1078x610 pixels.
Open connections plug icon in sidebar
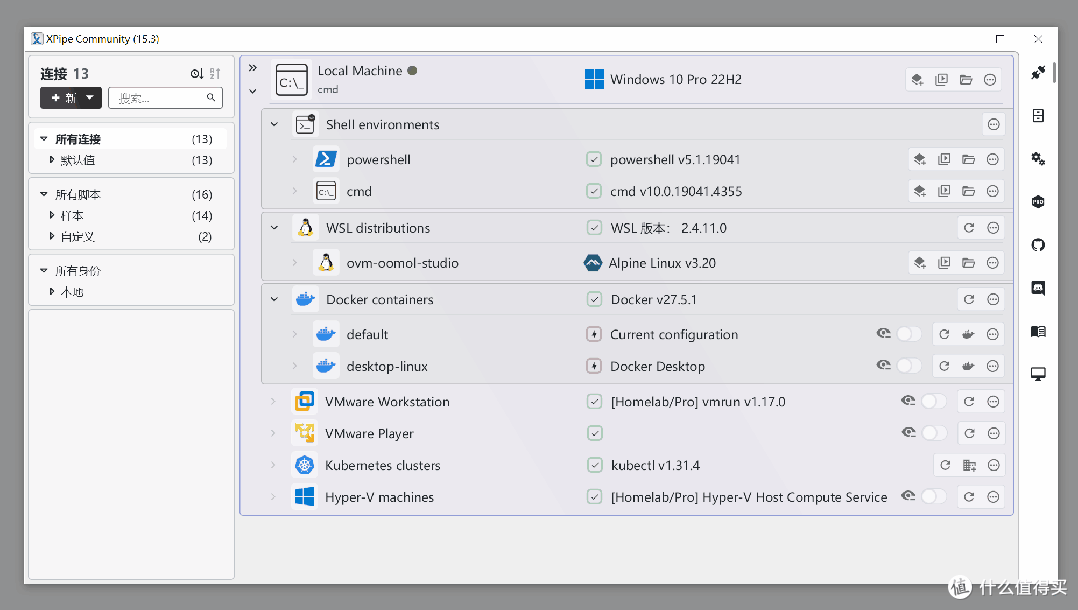(x=1038, y=72)
